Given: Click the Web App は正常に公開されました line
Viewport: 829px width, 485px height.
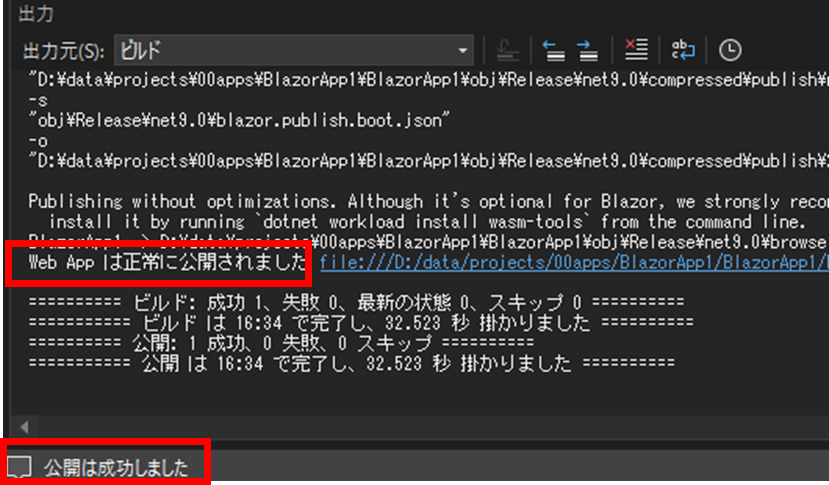Looking at the screenshot, I should 167,263.
